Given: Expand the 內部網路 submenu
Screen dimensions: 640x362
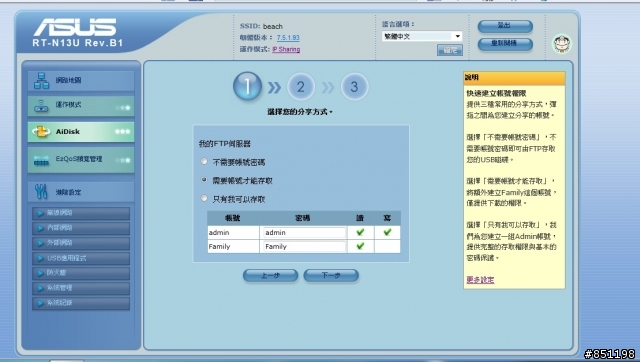Looking at the screenshot, I should (x=81, y=228).
